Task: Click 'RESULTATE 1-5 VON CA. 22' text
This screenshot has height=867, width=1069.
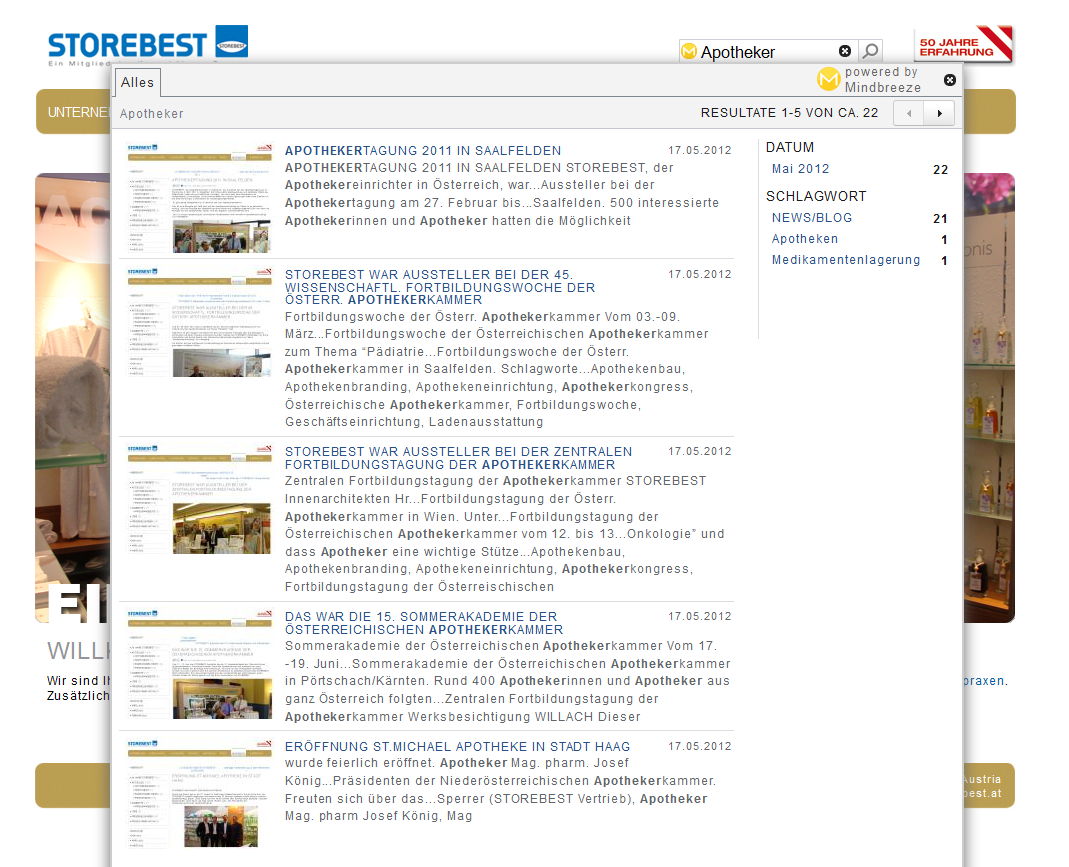Action: [x=789, y=113]
